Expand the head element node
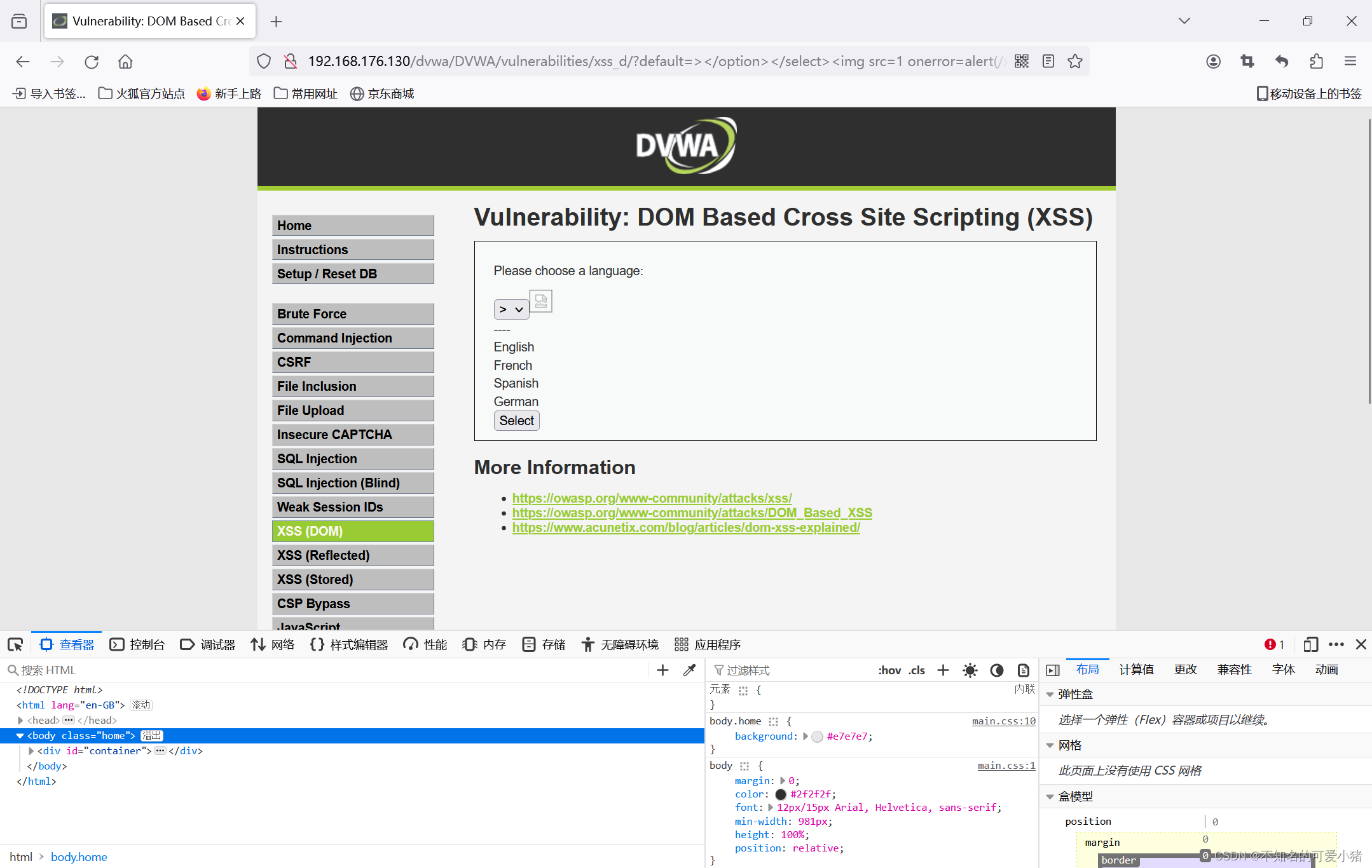 [20, 720]
